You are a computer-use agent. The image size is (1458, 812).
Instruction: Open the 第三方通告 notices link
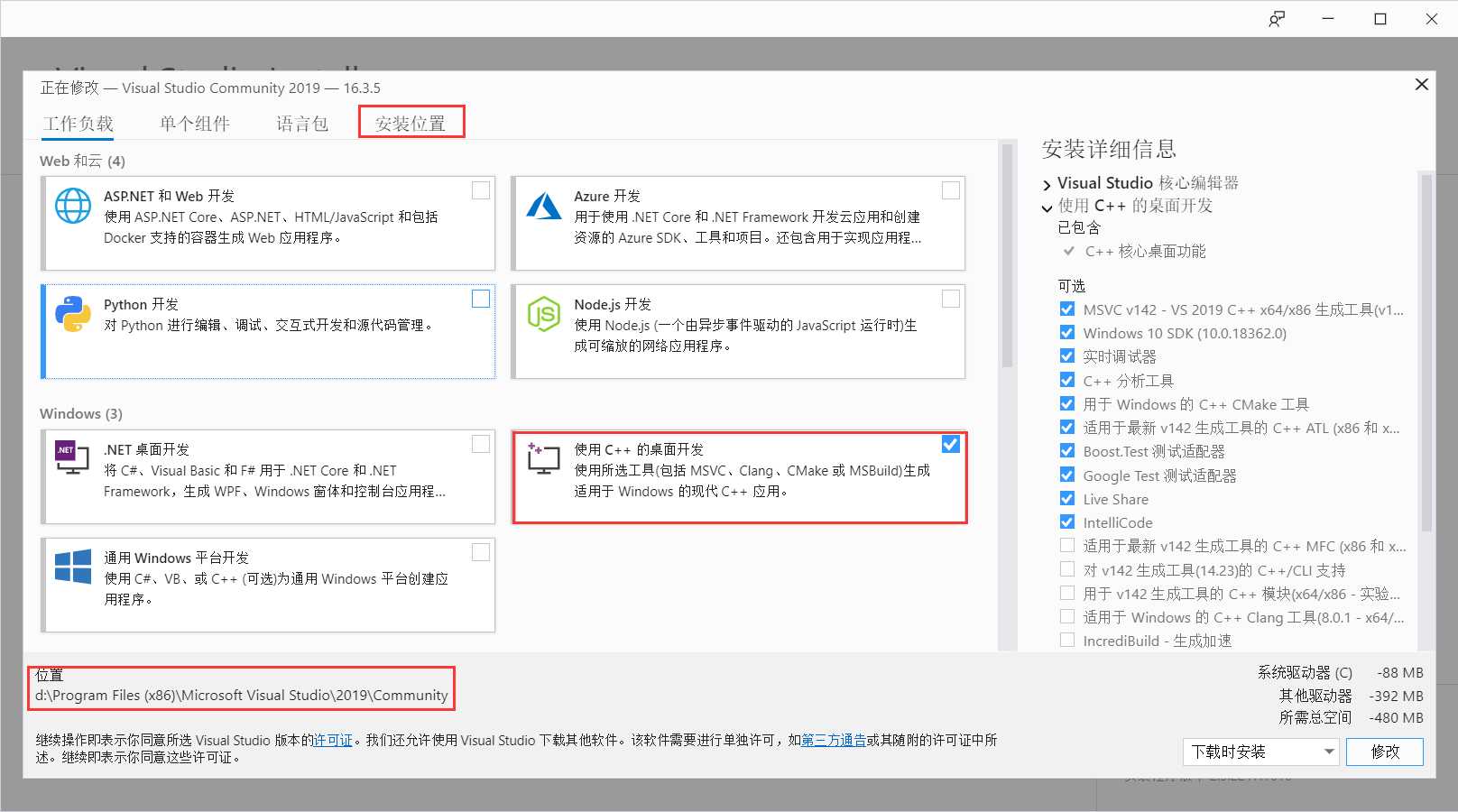point(834,740)
